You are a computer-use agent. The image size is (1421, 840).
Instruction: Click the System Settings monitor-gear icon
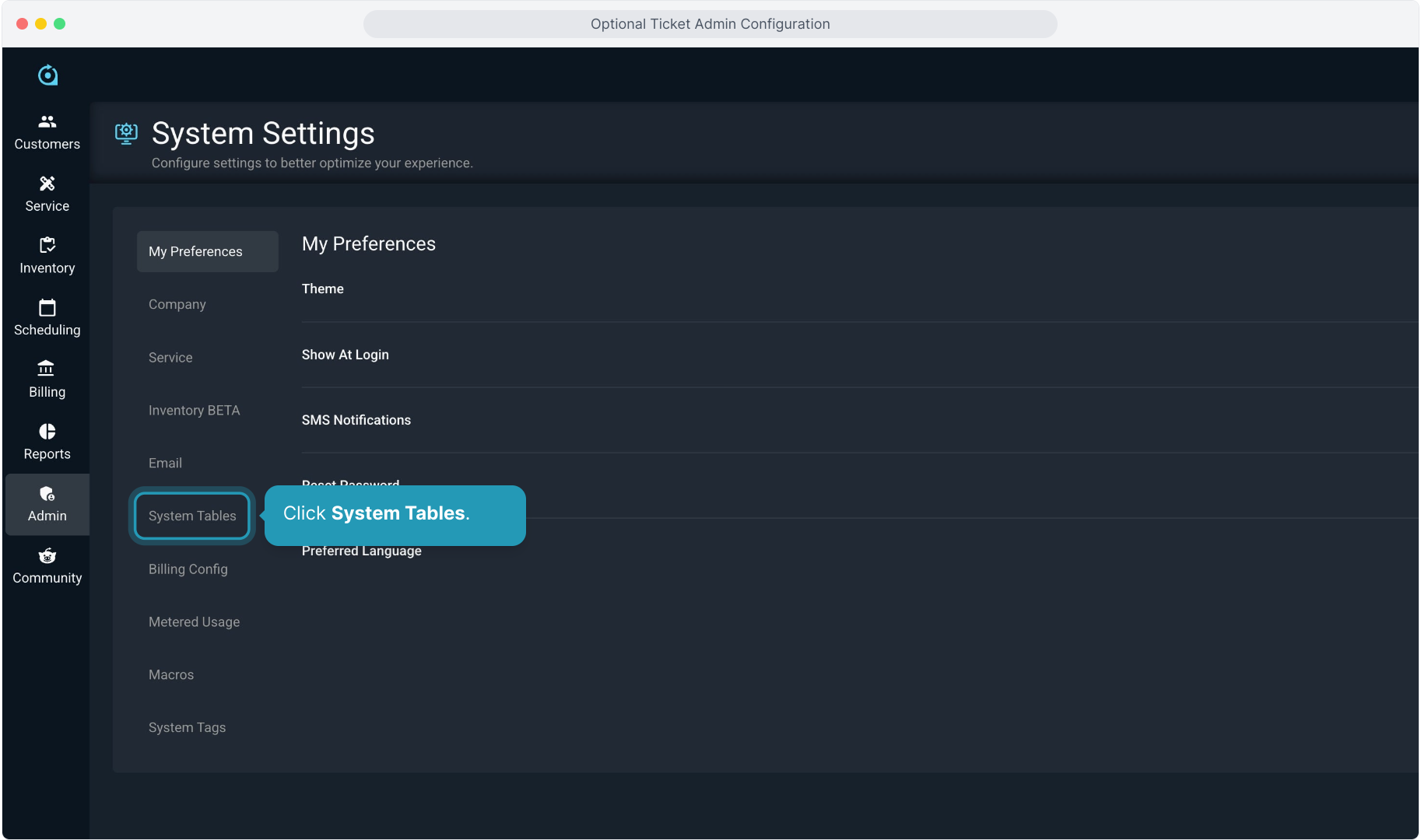(126, 134)
